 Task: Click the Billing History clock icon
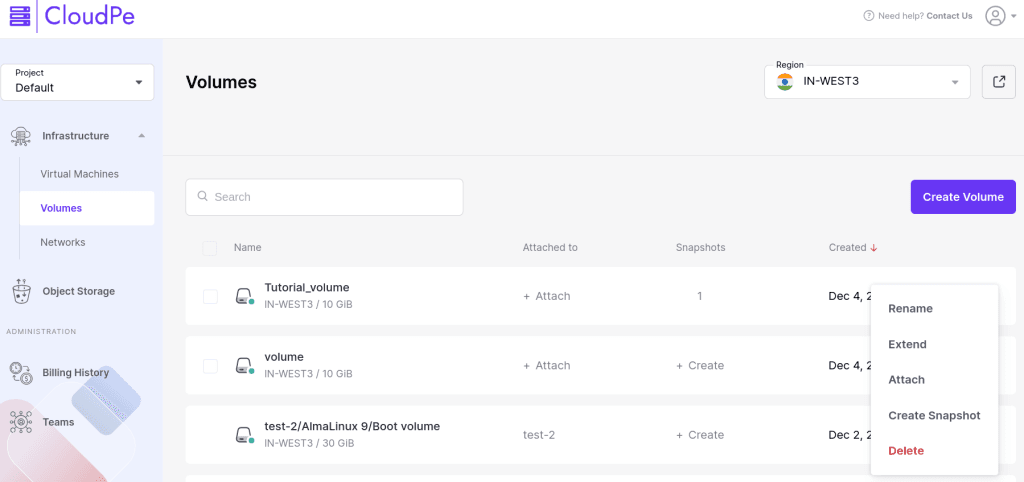22,373
